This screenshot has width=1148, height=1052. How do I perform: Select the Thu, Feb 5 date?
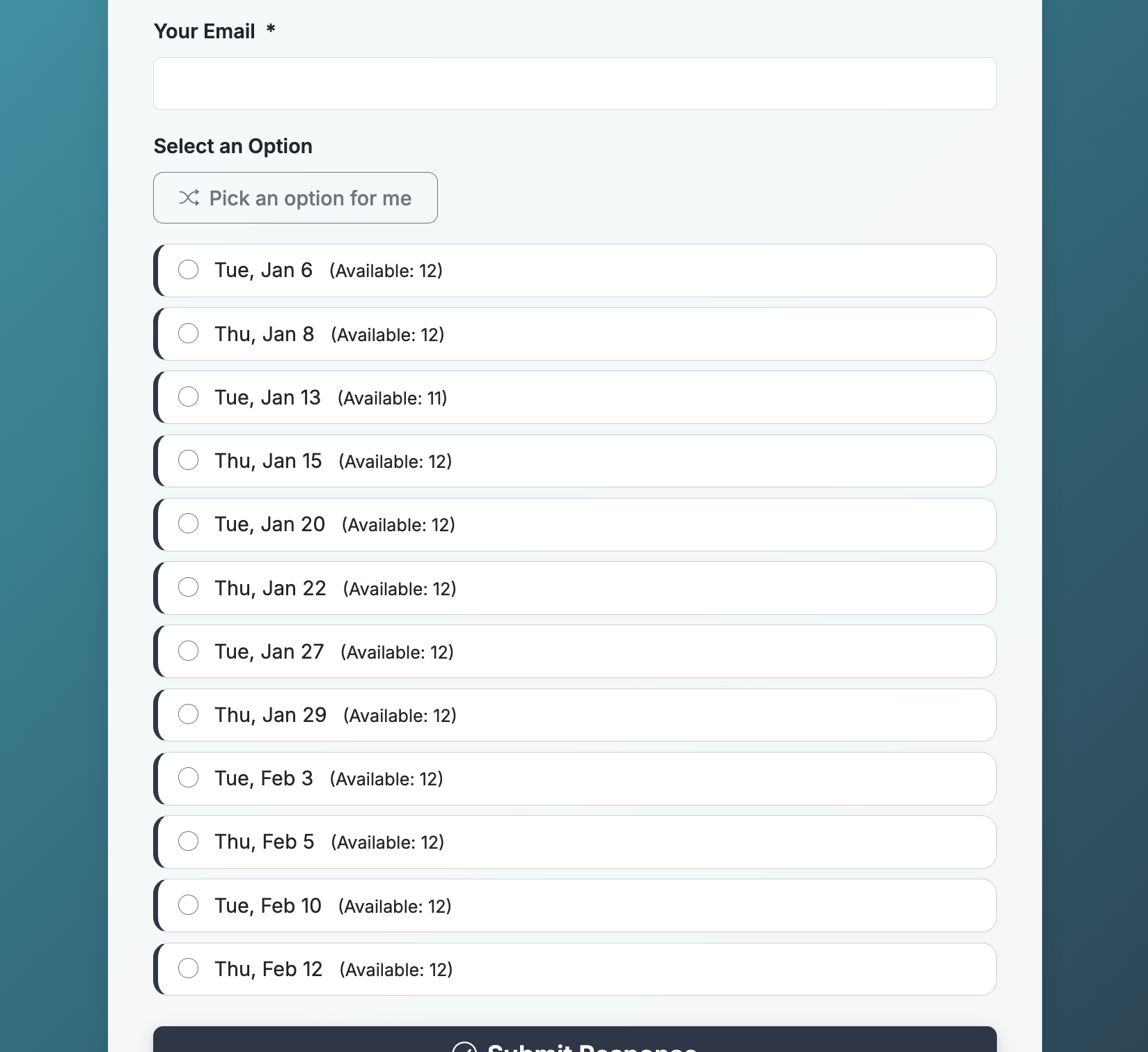[188, 841]
